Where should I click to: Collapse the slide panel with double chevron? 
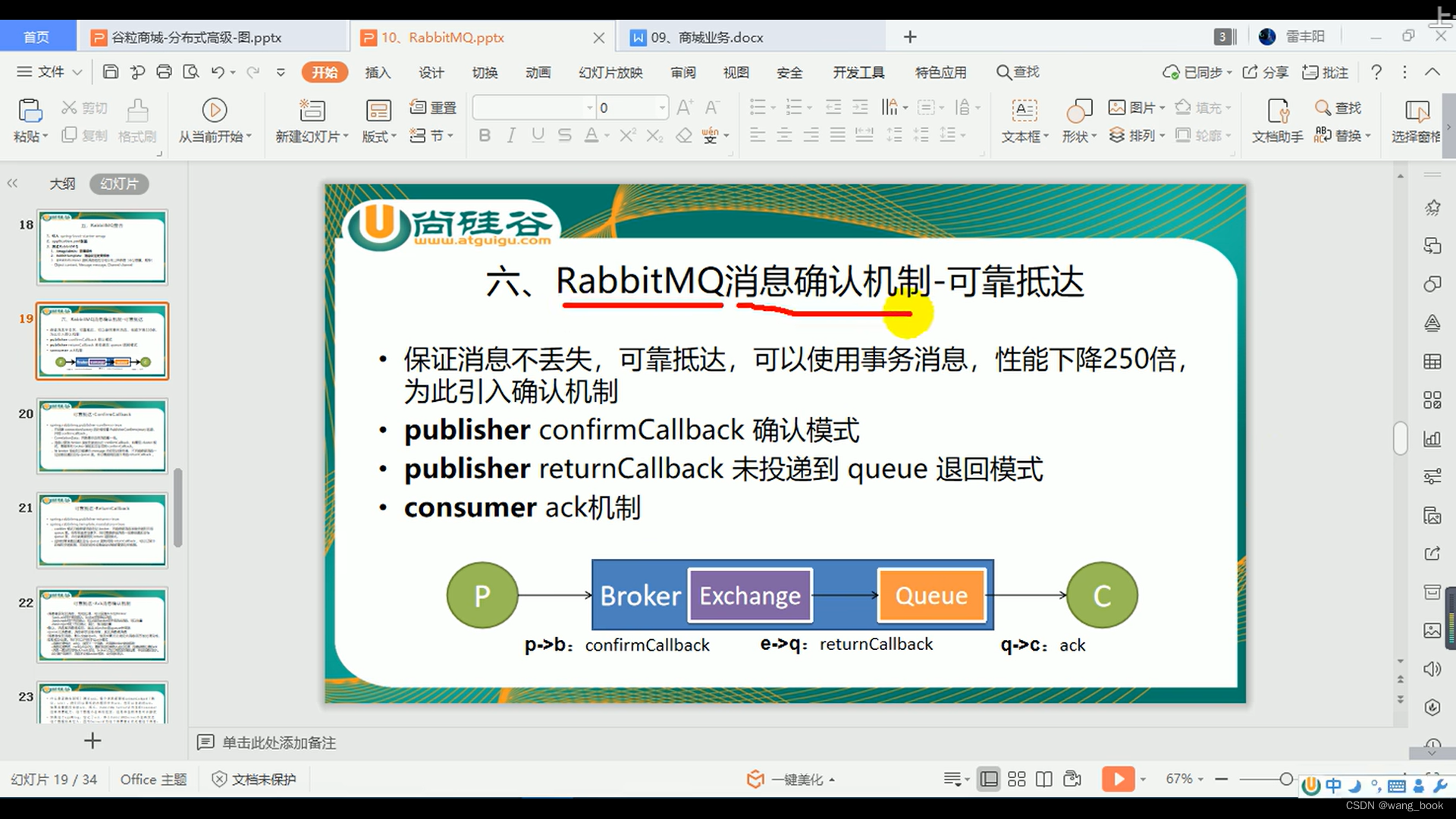12,184
